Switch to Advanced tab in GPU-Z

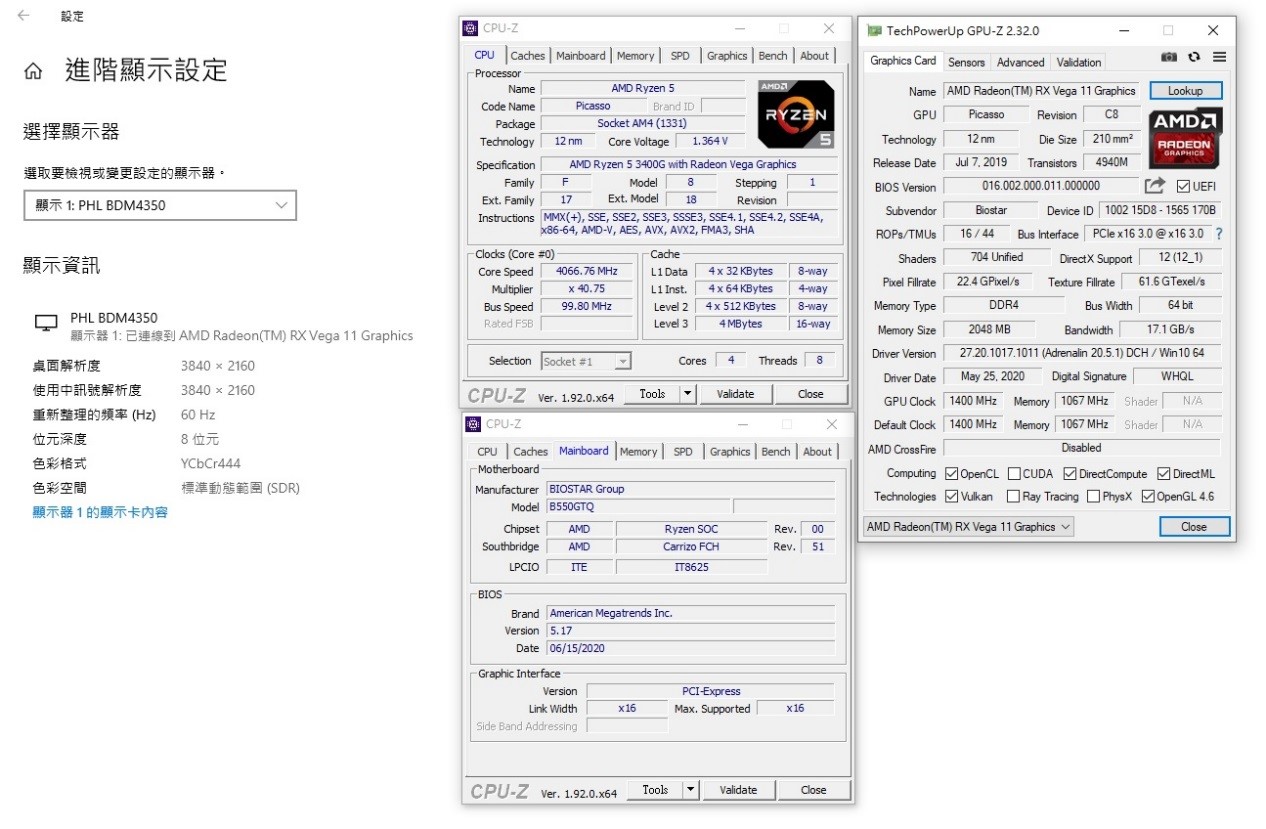pos(1021,62)
